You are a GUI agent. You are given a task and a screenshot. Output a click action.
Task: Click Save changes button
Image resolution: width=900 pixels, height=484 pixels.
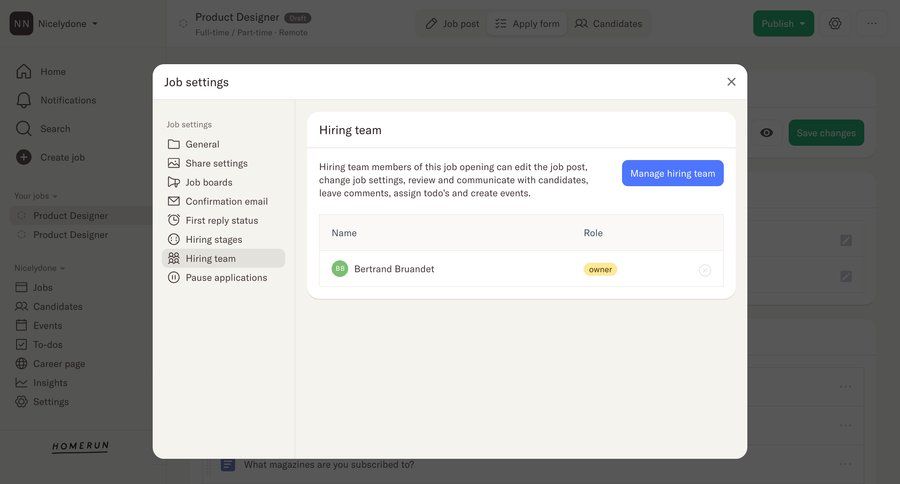tap(826, 133)
